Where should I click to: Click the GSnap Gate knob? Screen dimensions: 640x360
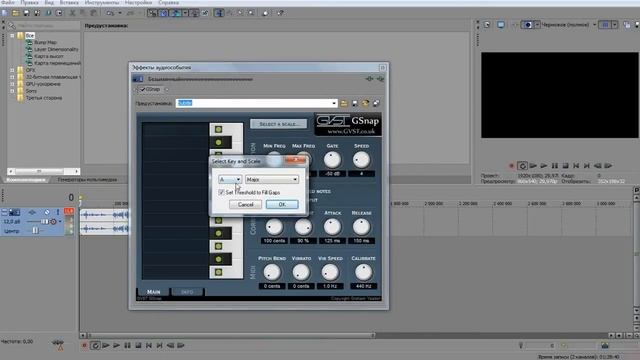click(x=332, y=160)
